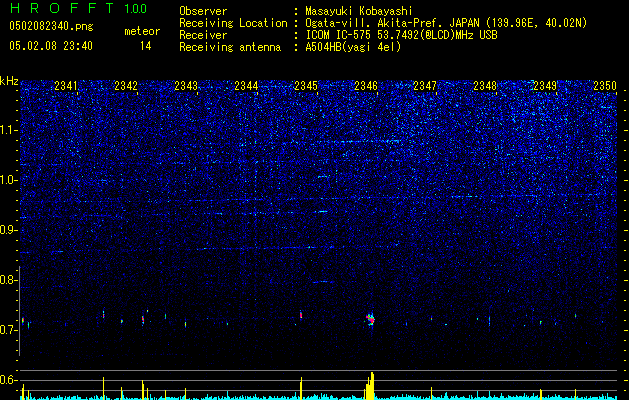Click the Receiving antenna label
Image resolution: width=629 pixels, height=400 pixels.
230,47
